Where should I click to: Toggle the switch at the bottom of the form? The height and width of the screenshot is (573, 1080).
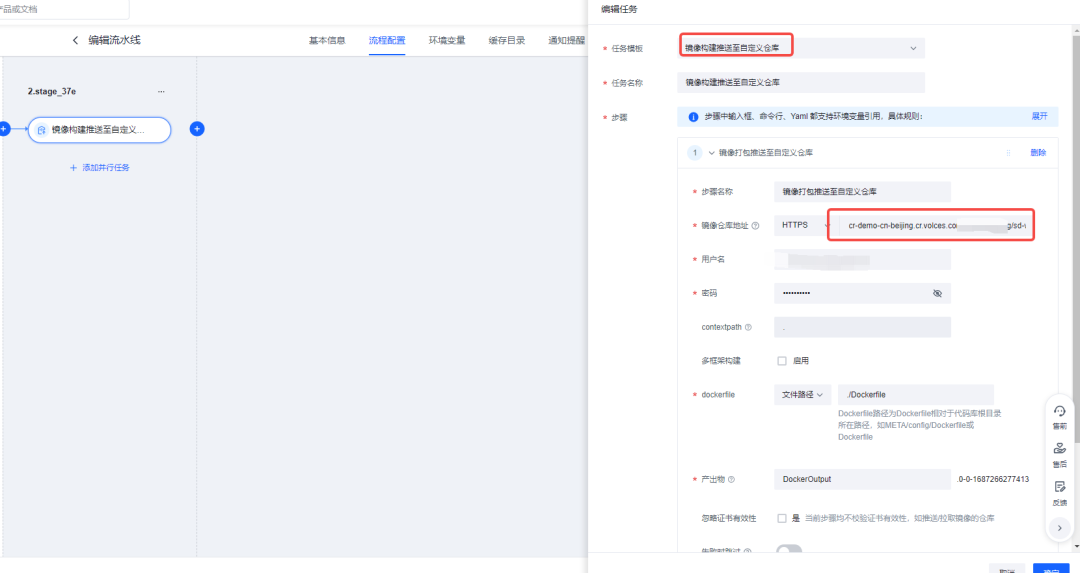click(789, 550)
